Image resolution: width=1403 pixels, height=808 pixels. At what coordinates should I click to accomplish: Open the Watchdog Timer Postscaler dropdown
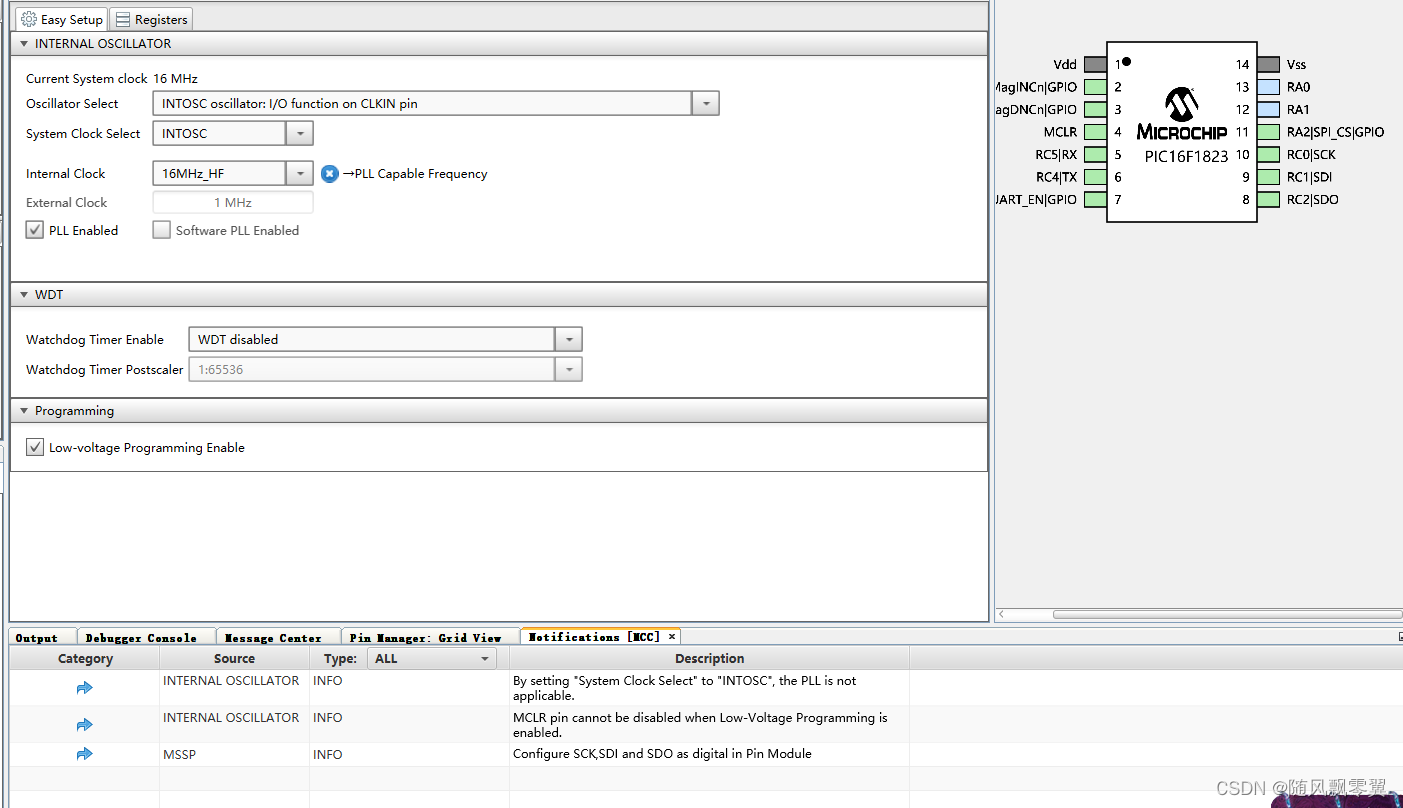[x=569, y=370]
